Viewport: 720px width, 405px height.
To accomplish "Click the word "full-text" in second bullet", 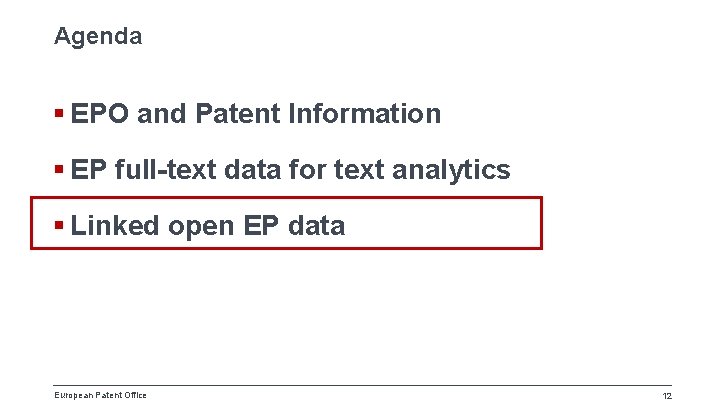I will 166,170.
